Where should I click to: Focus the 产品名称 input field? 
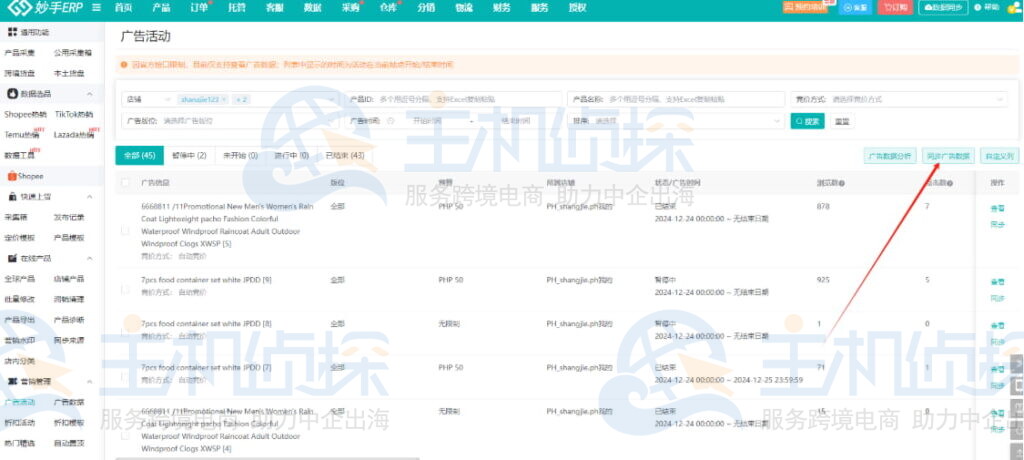(x=676, y=99)
